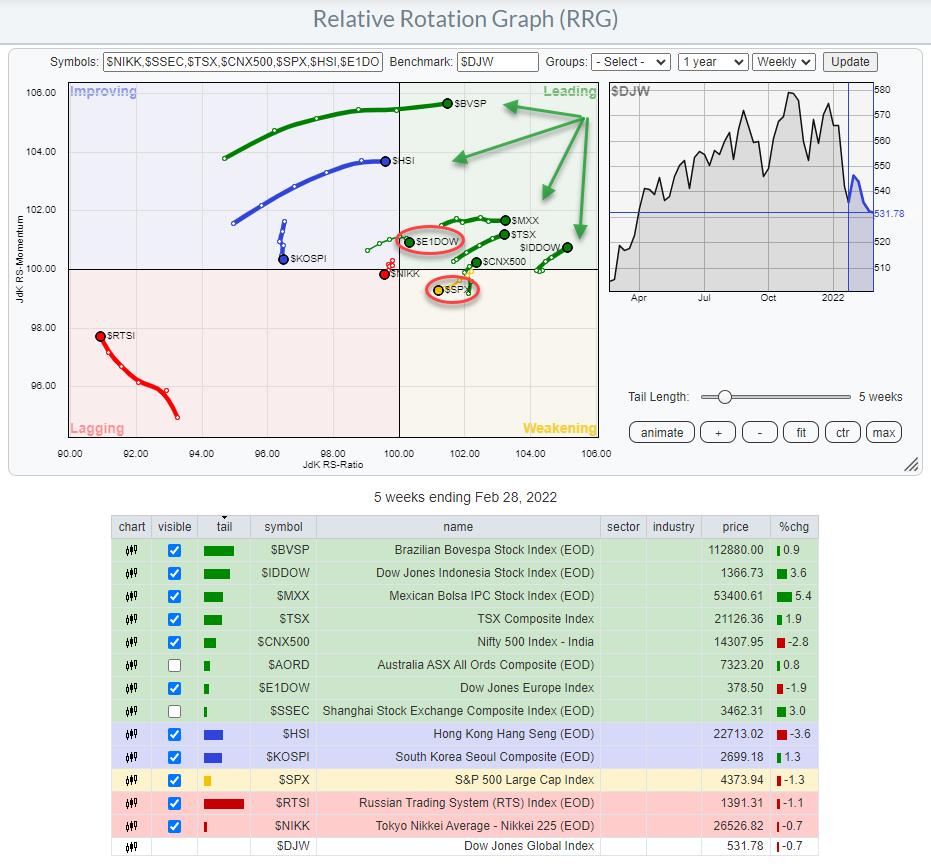The width and height of the screenshot is (931, 866).
Task: Open the chart icon in the $RTSI row
Action: (131, 803)
